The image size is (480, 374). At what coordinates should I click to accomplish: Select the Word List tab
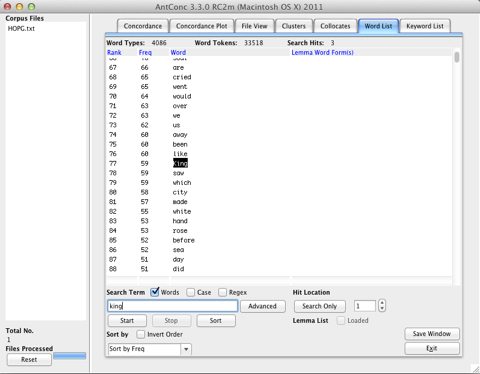pyautogui.click(x=378, y=26)
